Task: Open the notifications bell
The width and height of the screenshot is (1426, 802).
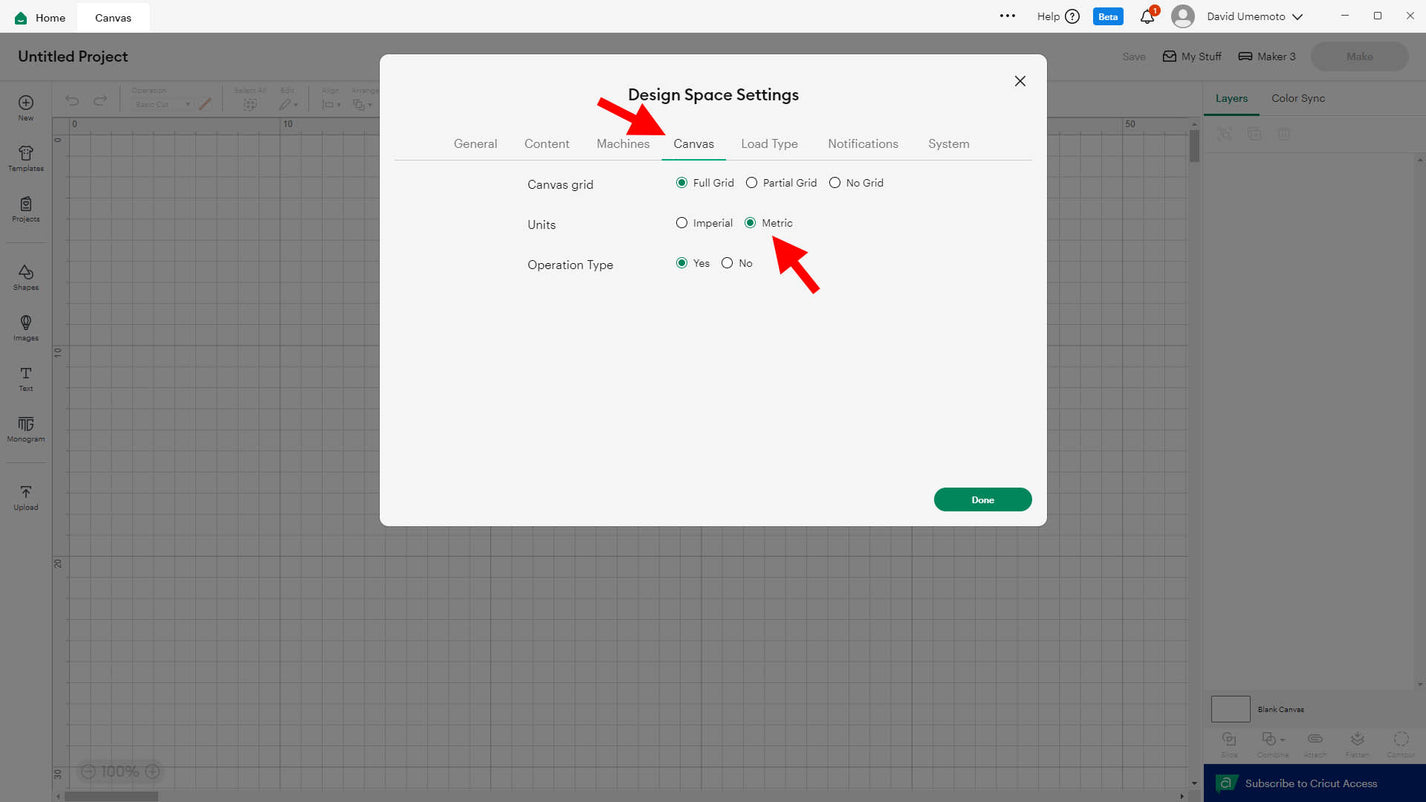Action: pos(1147,17)
